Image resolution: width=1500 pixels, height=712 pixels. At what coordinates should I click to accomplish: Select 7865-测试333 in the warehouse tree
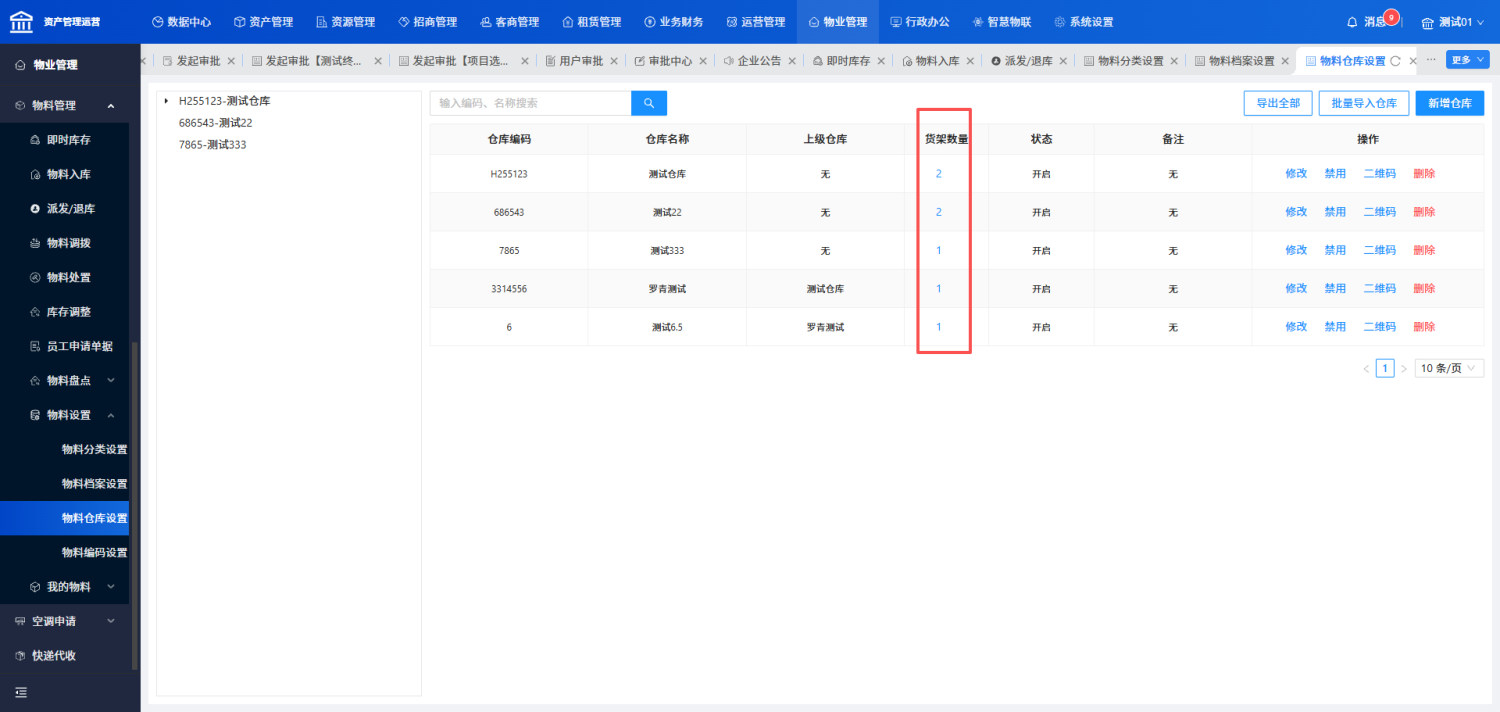(212, 145)
